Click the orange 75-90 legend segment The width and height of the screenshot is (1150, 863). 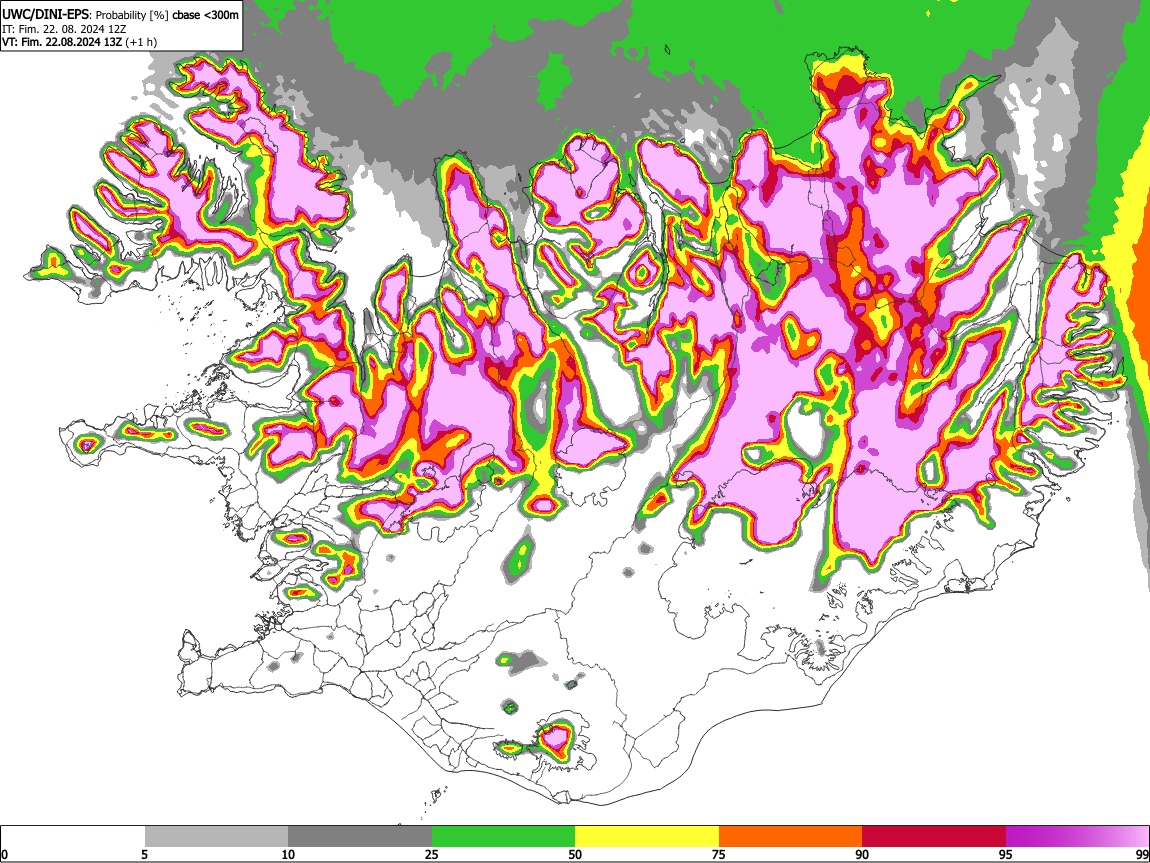pyautogui.click(x=791, y=836)
